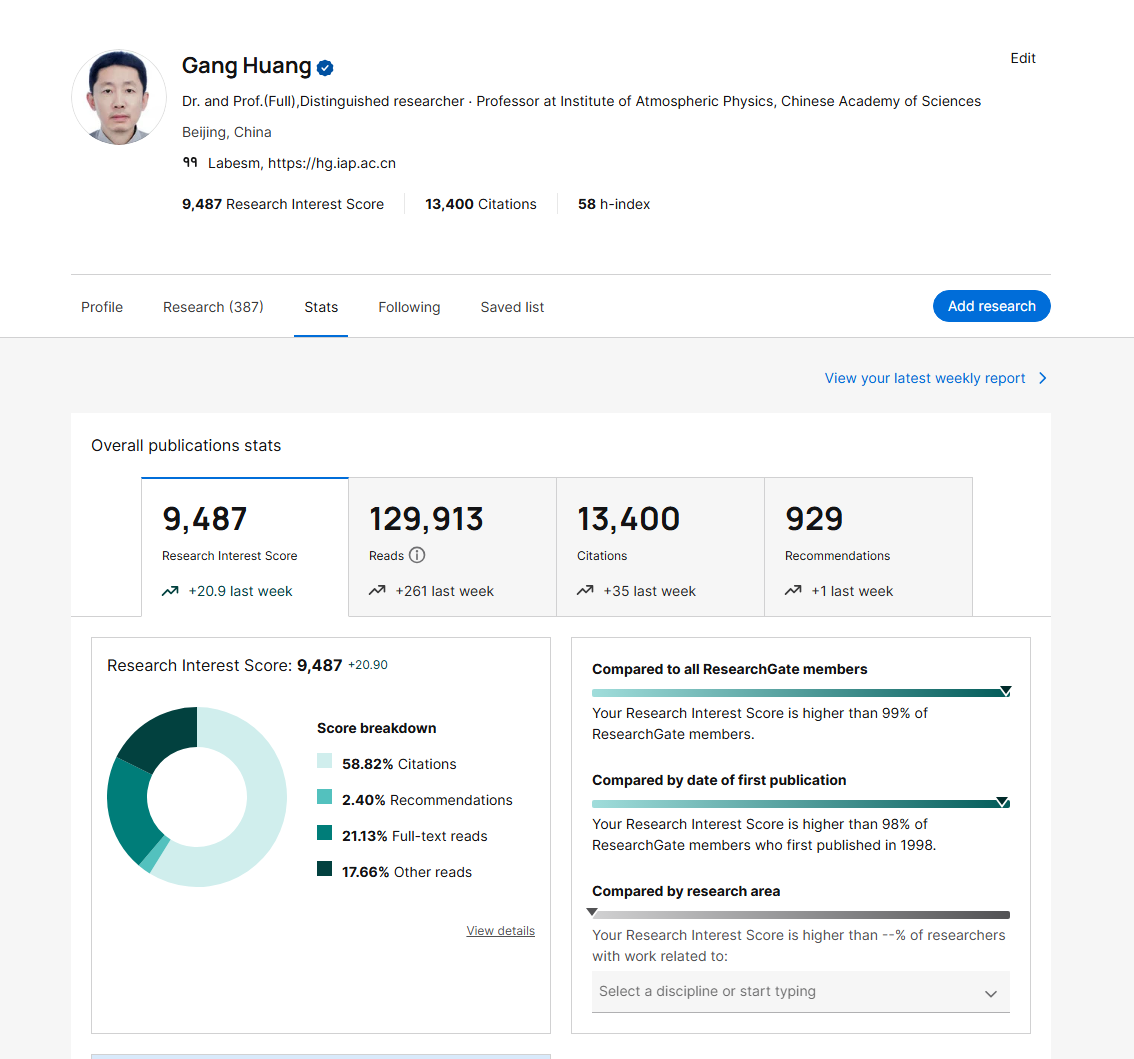
Task: Click Gang Huang's profile photo
Action: click(119, 97)
